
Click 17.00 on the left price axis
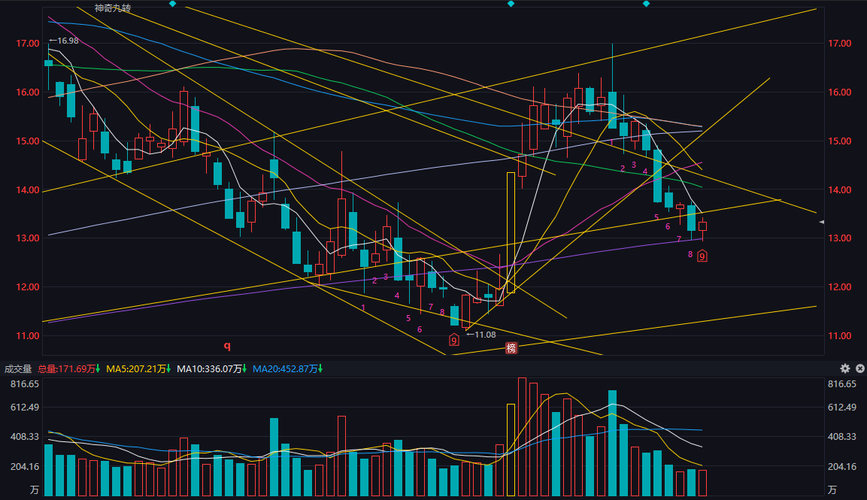[x=28, y=43]
